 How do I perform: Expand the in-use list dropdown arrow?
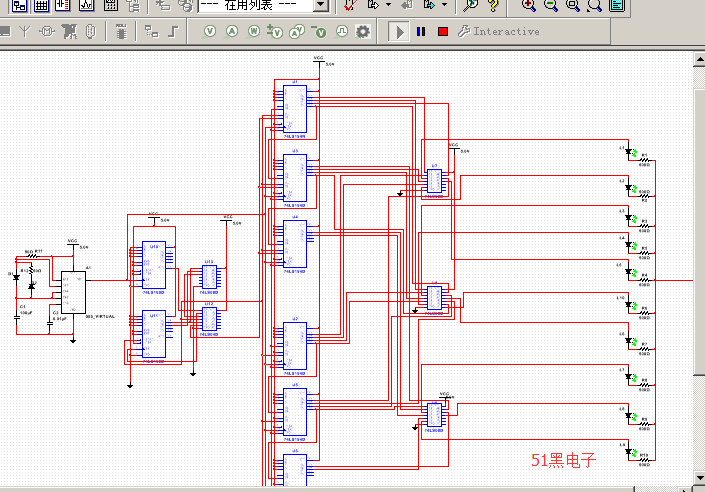coord(321,5)
